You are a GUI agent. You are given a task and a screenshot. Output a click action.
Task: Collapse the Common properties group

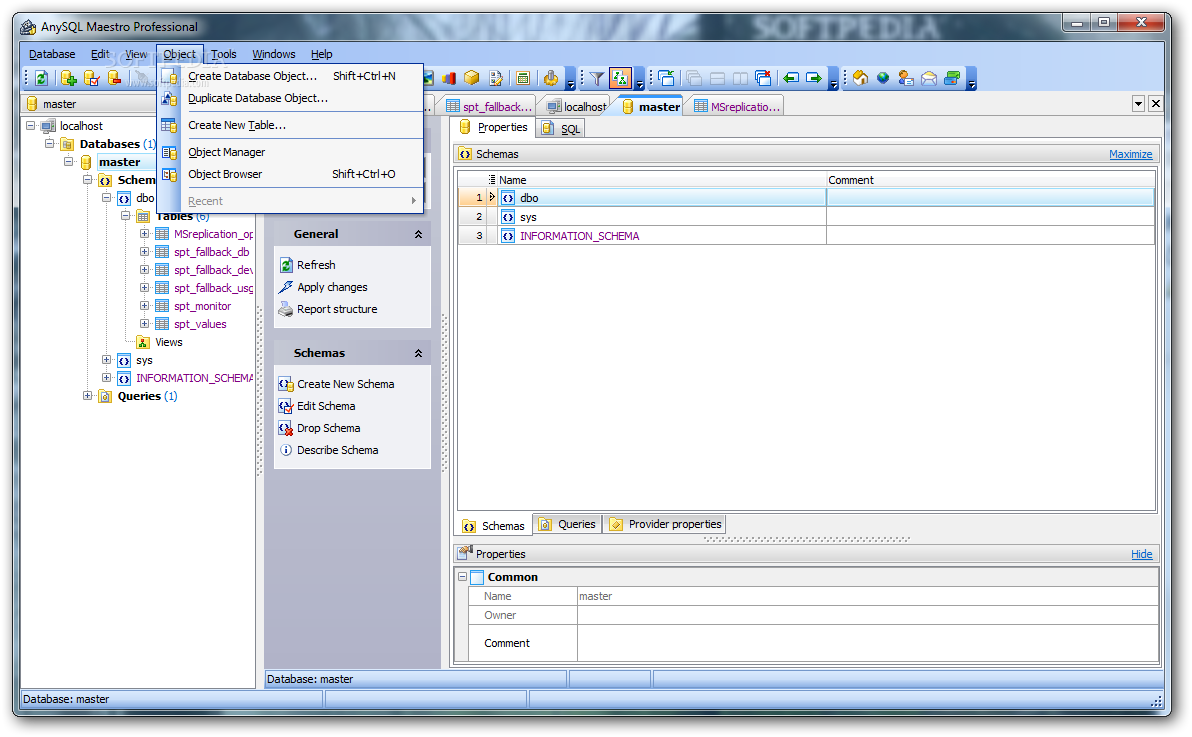pyautogui.click(x=462, y=577)
